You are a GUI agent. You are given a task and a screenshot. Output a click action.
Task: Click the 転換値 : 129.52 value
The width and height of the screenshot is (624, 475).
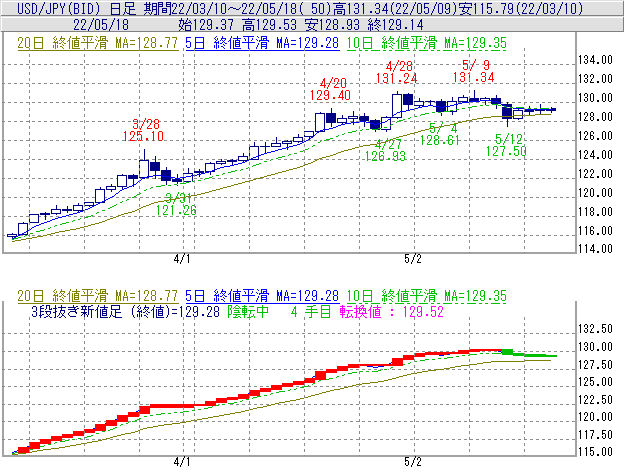[x=392, y=312]
